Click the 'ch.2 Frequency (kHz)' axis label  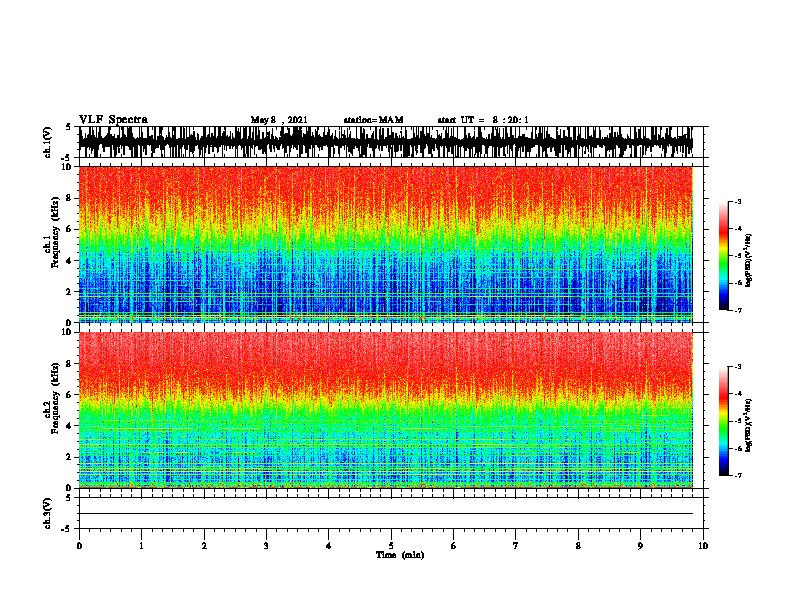point(51,397)
